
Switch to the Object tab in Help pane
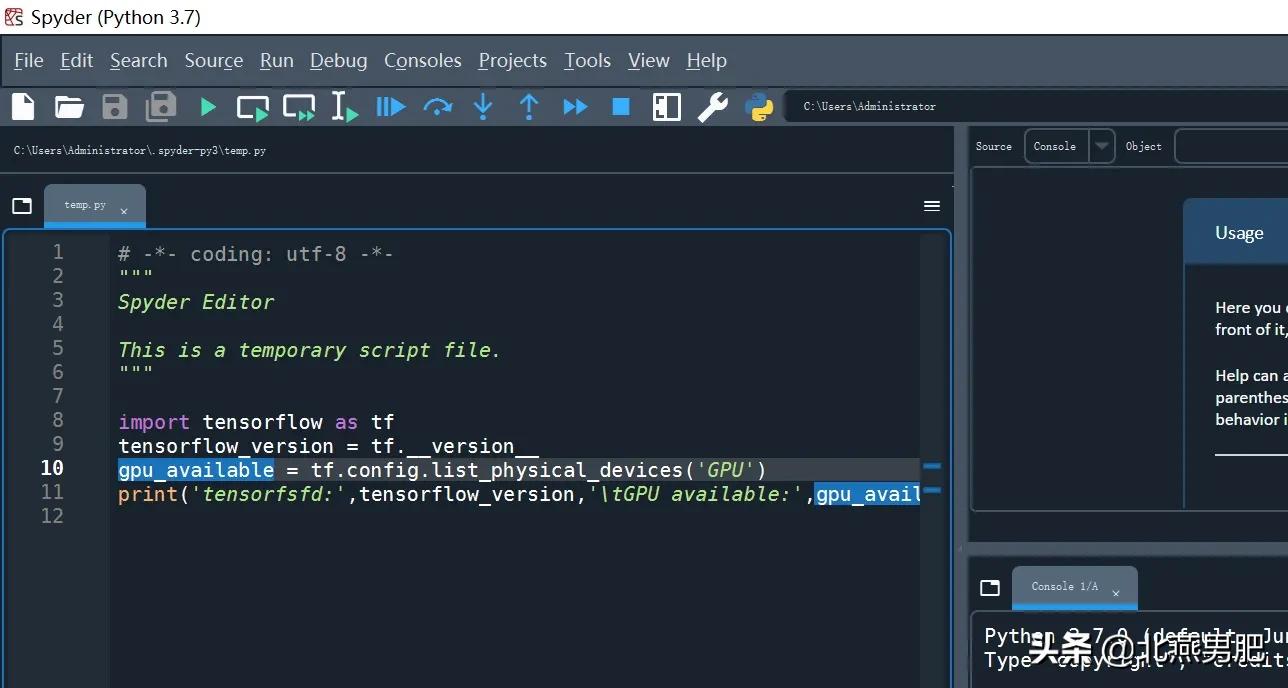click(x=1143, y=146)
